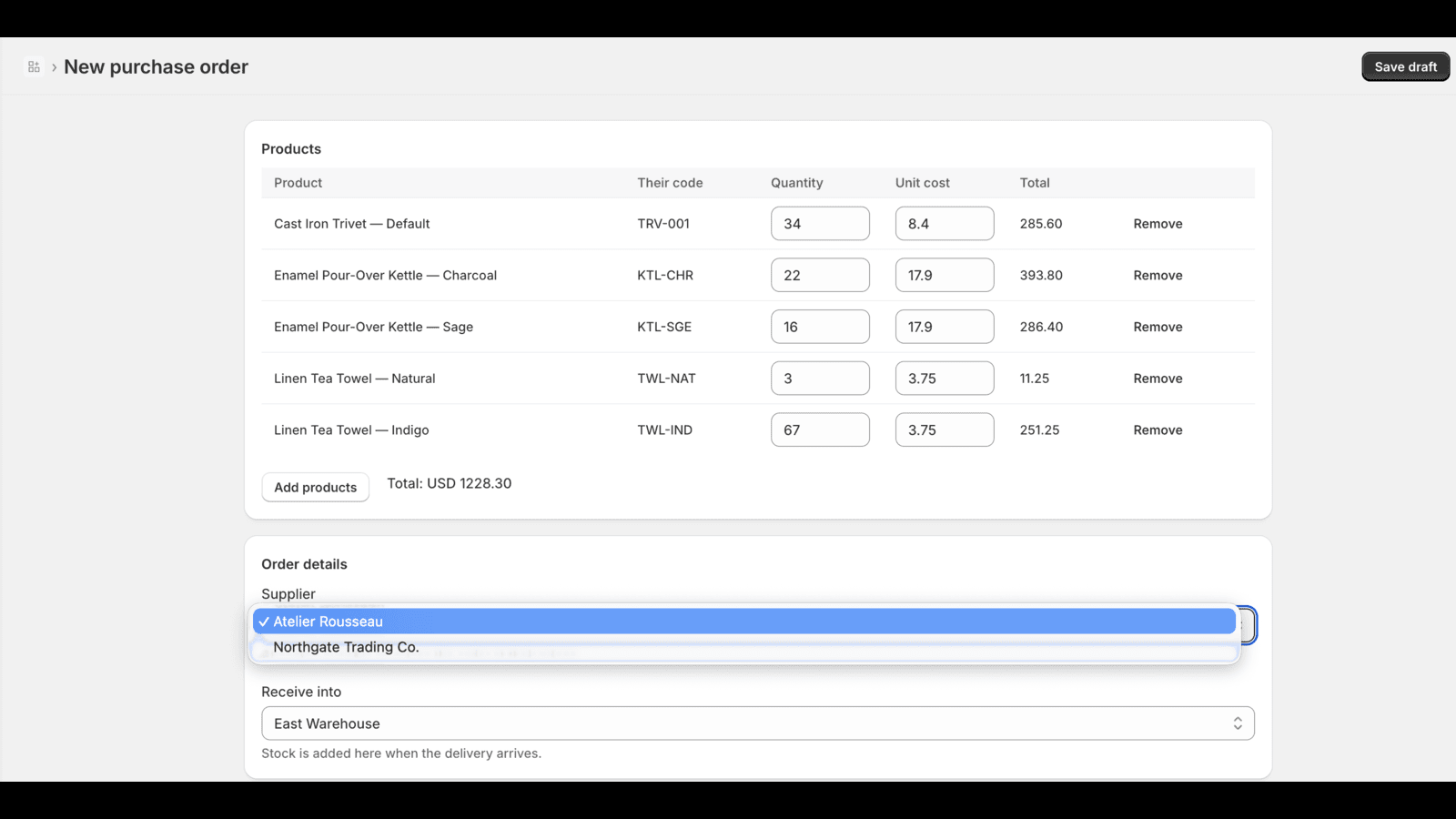Edit quantity for Linen Tea Towel Indigo
Screen dimensions: 1456x819
pyautogui.click(x=820, y=430)
